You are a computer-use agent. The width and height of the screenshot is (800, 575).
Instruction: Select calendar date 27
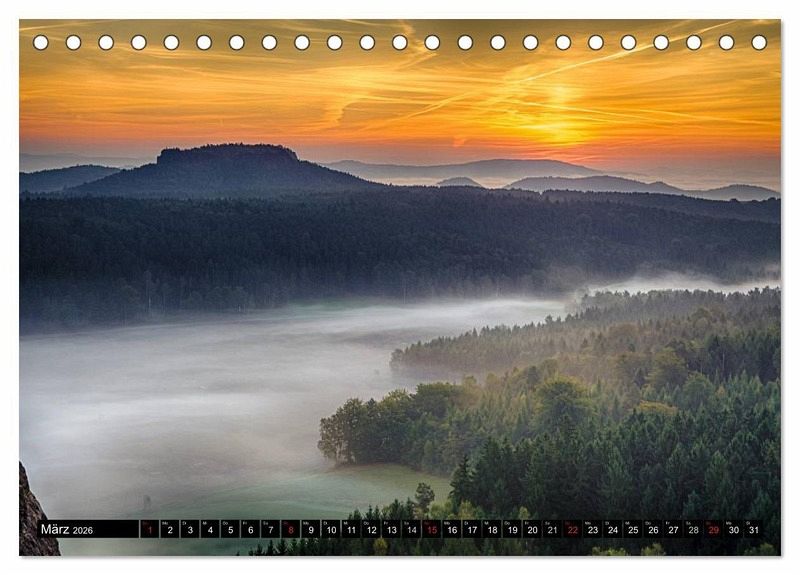673,529
